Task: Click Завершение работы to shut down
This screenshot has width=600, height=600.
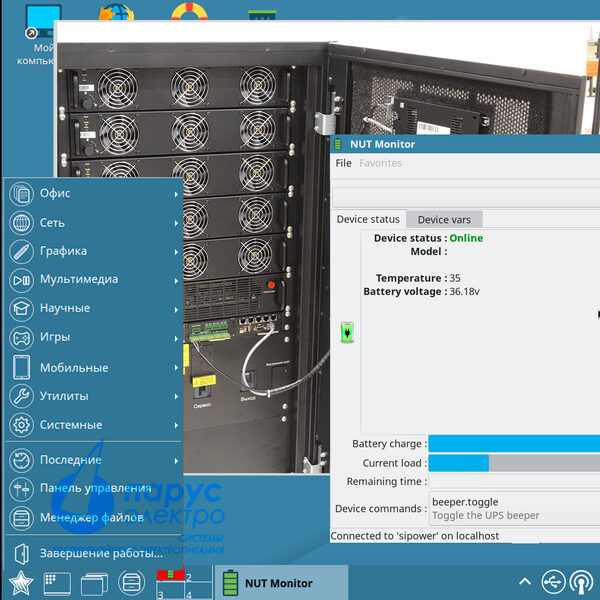Action: point(98,553)
